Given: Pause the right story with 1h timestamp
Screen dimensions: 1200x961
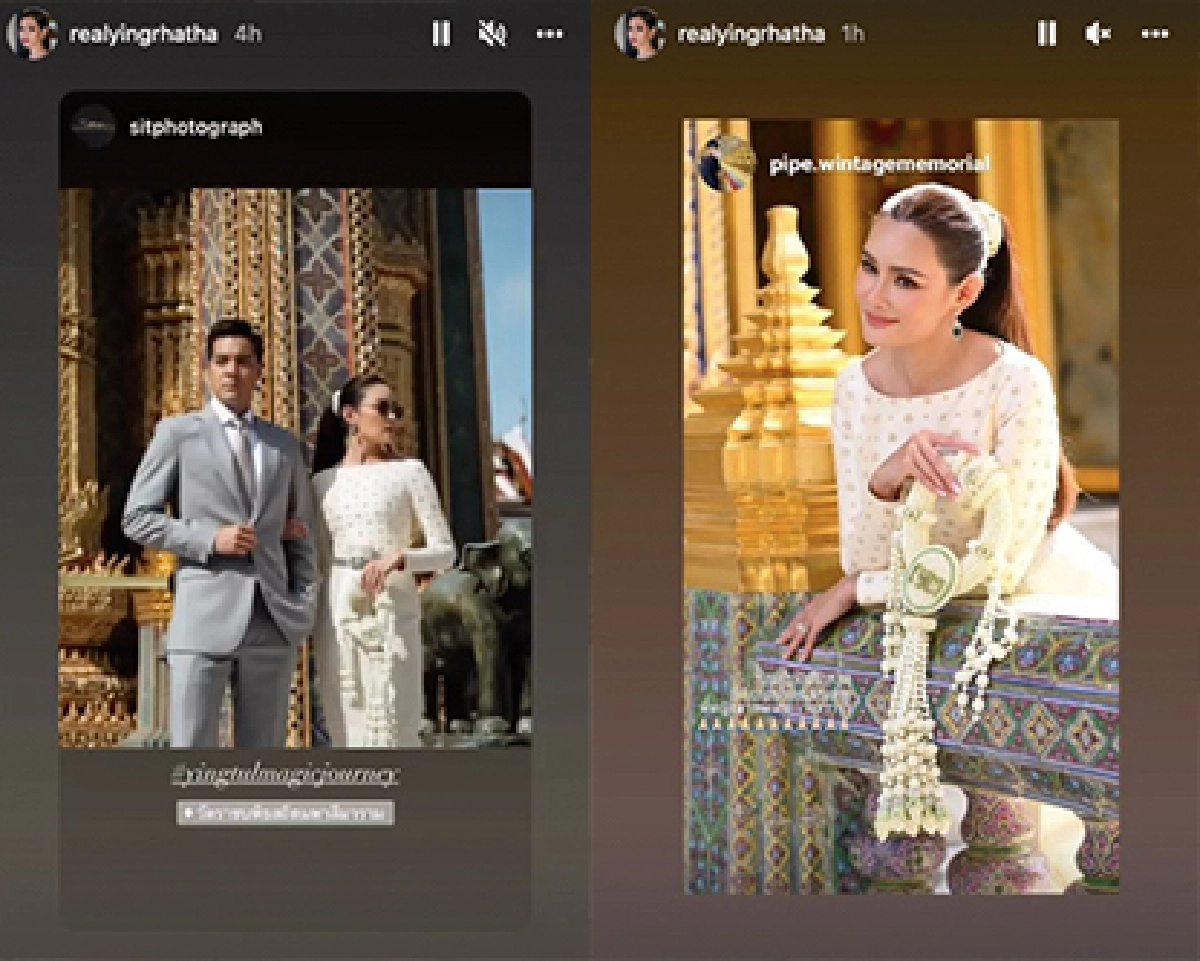Looking at the screenshot, I should click(1046, 34).
